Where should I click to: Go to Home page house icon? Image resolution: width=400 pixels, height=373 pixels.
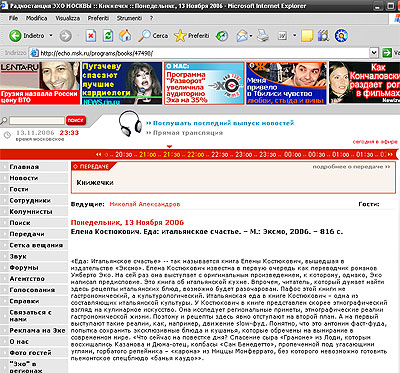click(125, 35)
